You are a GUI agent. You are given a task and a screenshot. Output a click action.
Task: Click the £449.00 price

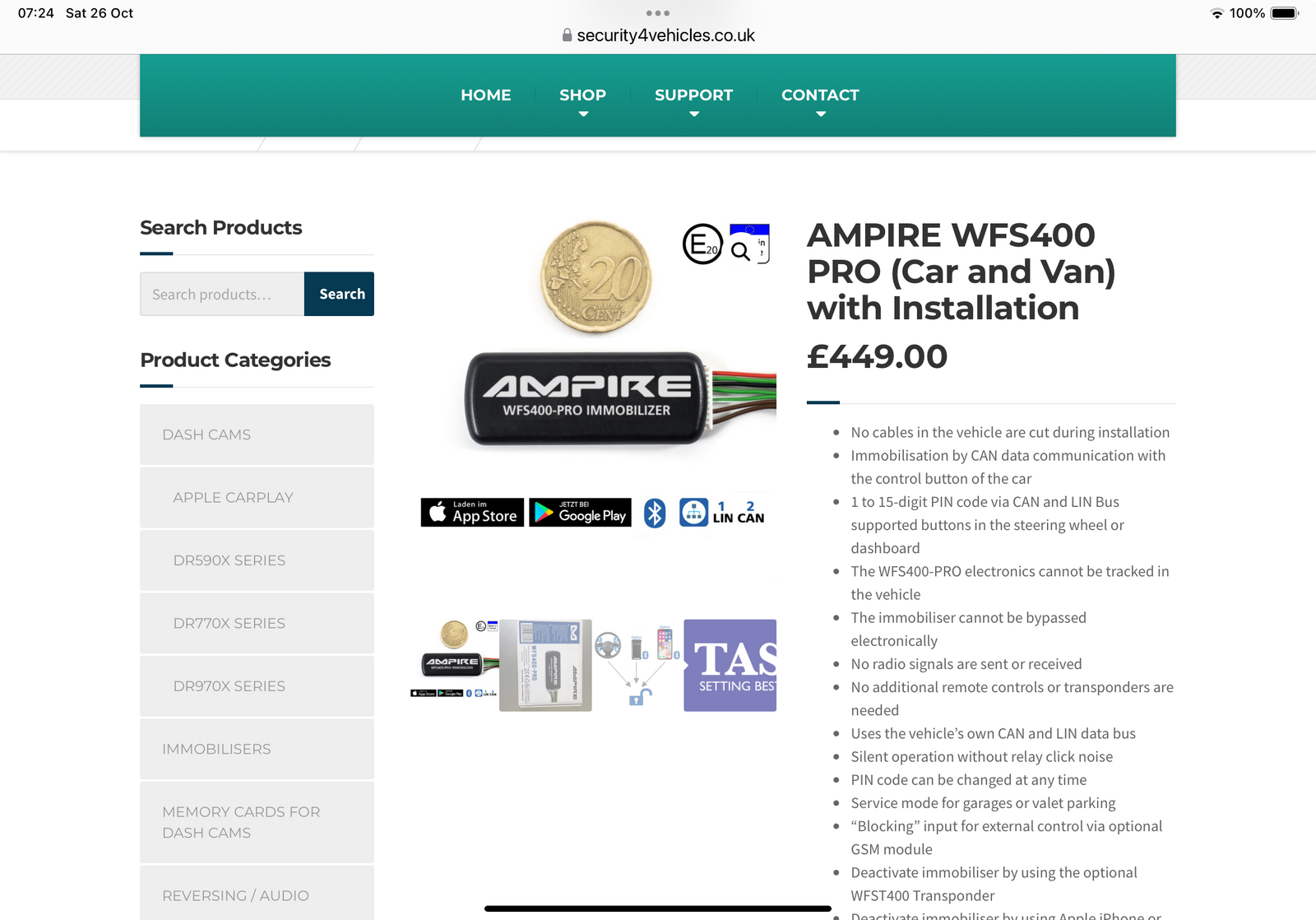(878, 356)
